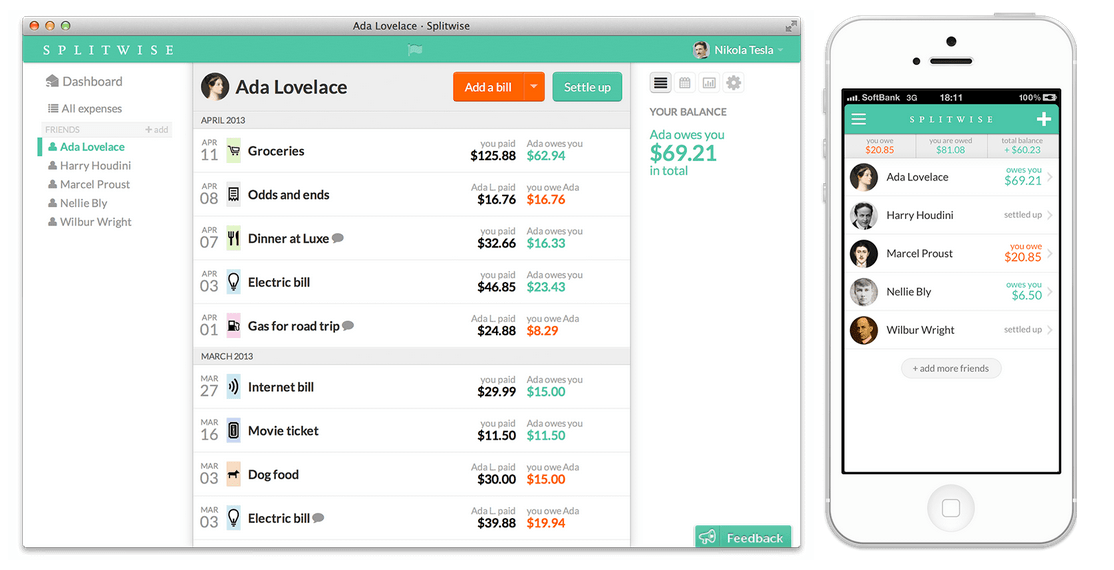Open Nellie Bly row chevron on phone

(1049, 291)
